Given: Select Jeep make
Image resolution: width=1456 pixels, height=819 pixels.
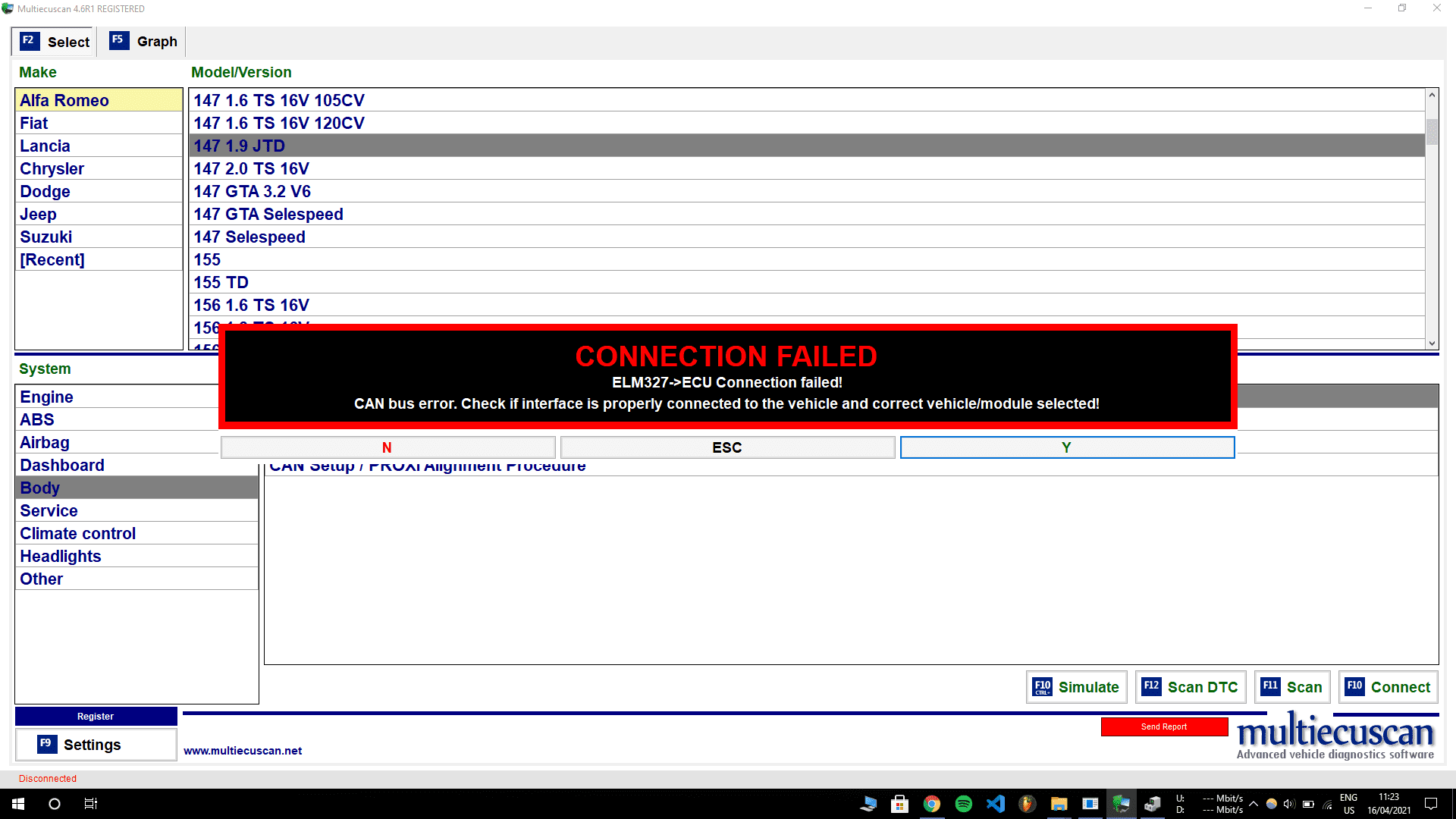Looking at the screenshot, I should tap(99, 214).
